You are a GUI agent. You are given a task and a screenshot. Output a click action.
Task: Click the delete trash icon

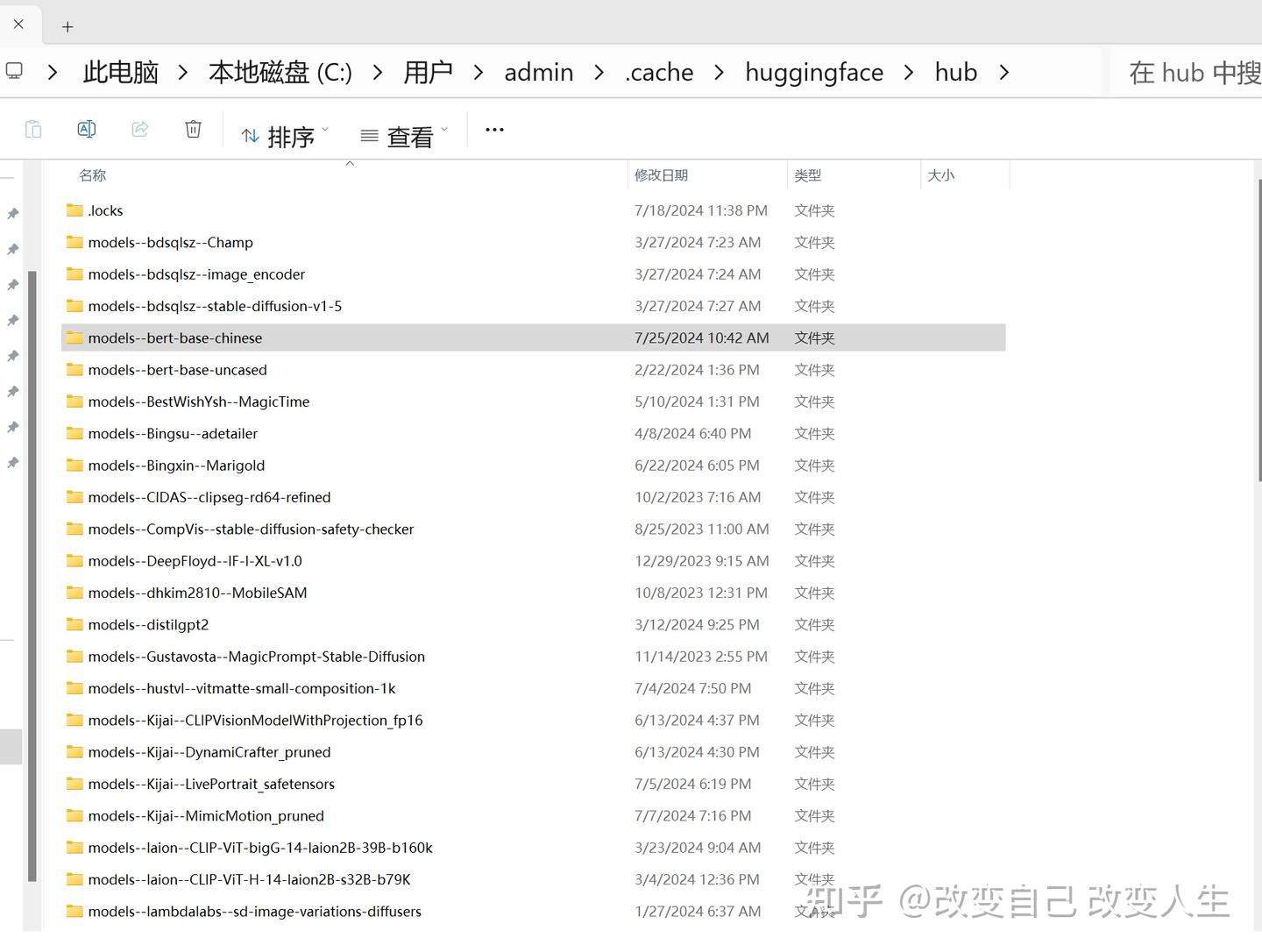(194, 130)
